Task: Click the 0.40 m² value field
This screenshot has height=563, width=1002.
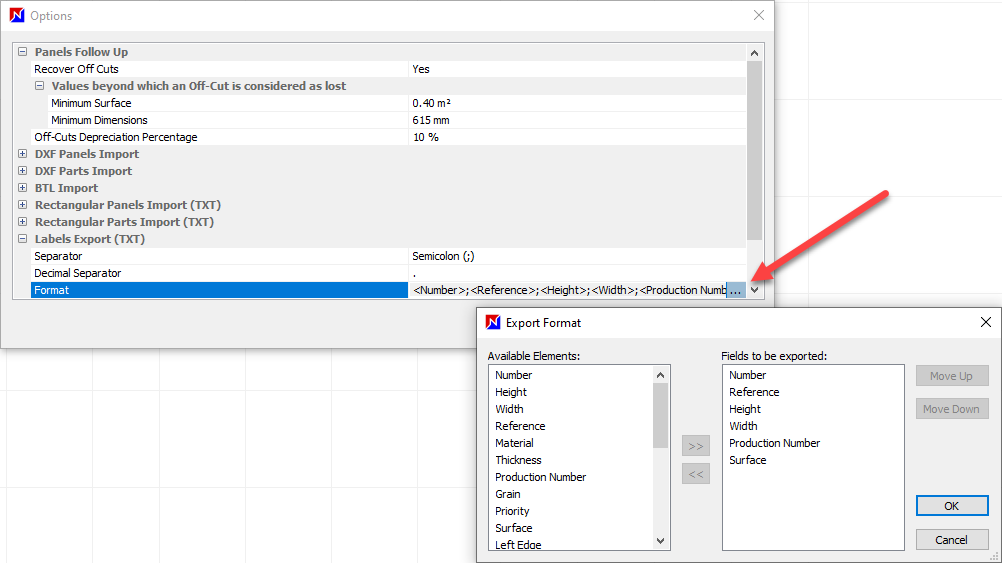Action: click(577, 103)
